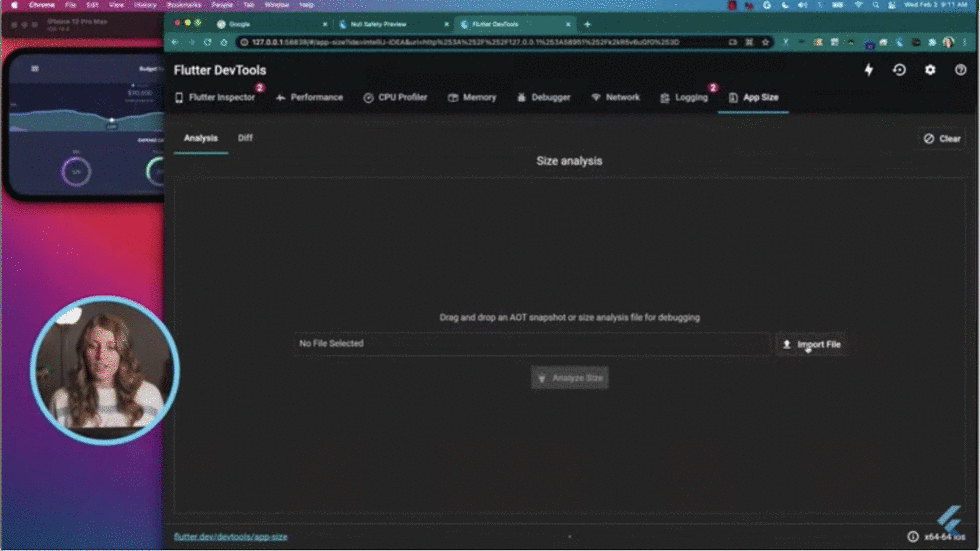The height and width of the screenshot is (551, 980).
Task: Open the History menu
Action: [145, 5]
